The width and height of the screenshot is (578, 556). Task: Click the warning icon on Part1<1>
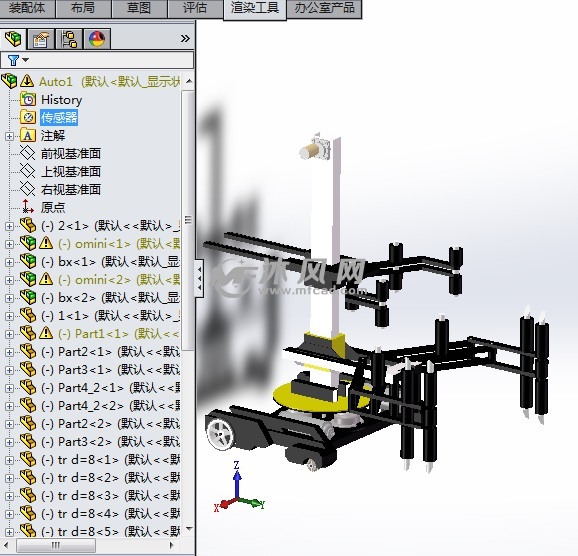coord(46,334)
